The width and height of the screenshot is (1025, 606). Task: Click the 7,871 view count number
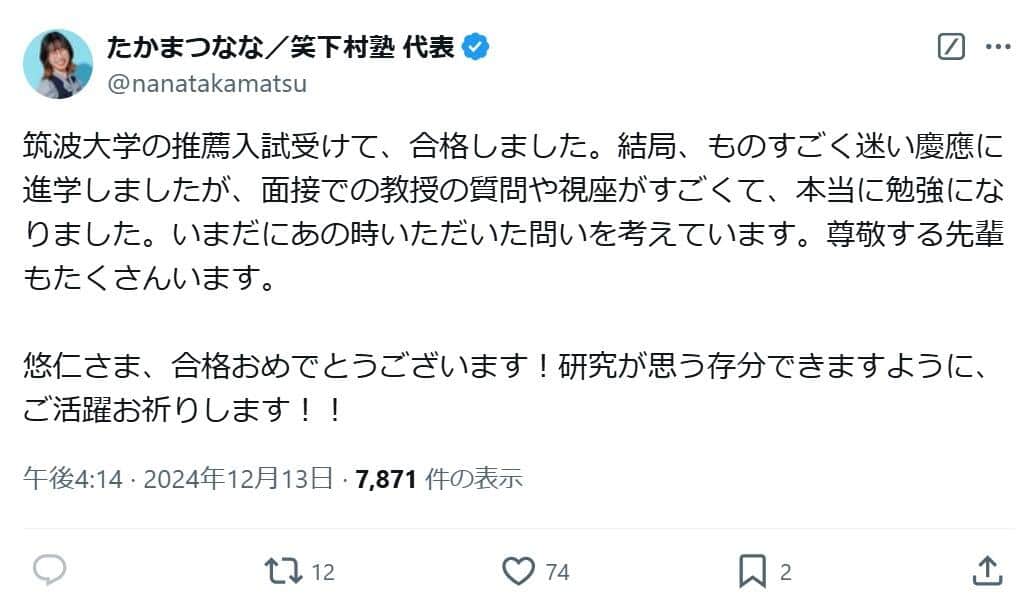pyautogui.click(x=385, y=479)
